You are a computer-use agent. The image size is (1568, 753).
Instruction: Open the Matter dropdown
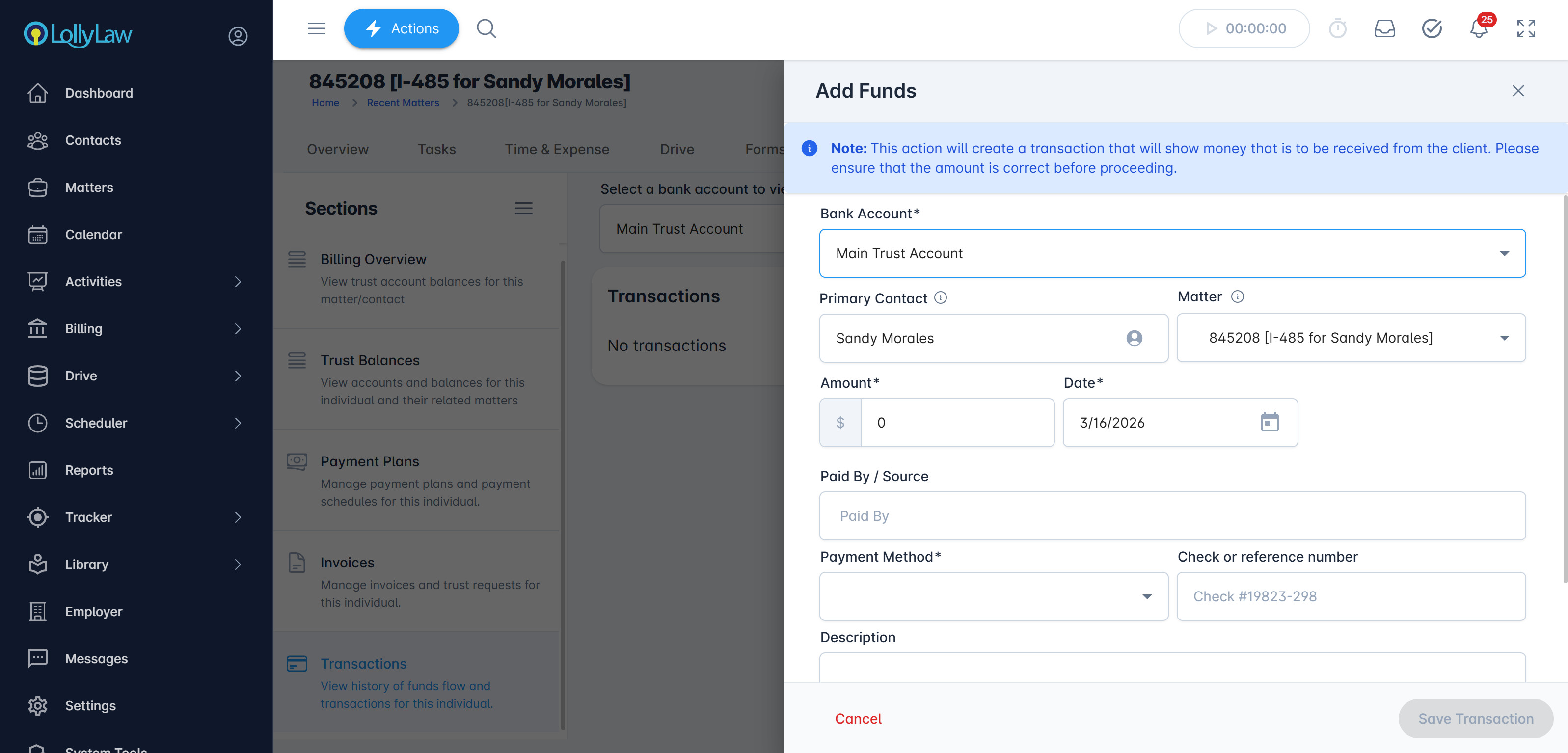coord(1351,338)
